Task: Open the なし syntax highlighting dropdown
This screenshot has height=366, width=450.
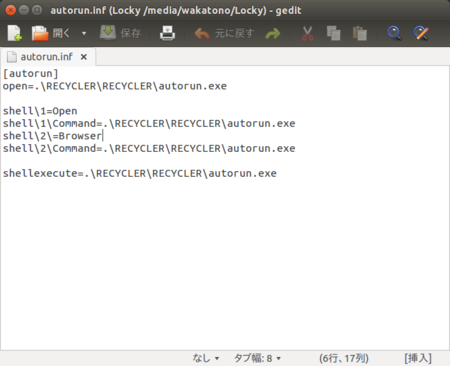Action: pos(206,358)
